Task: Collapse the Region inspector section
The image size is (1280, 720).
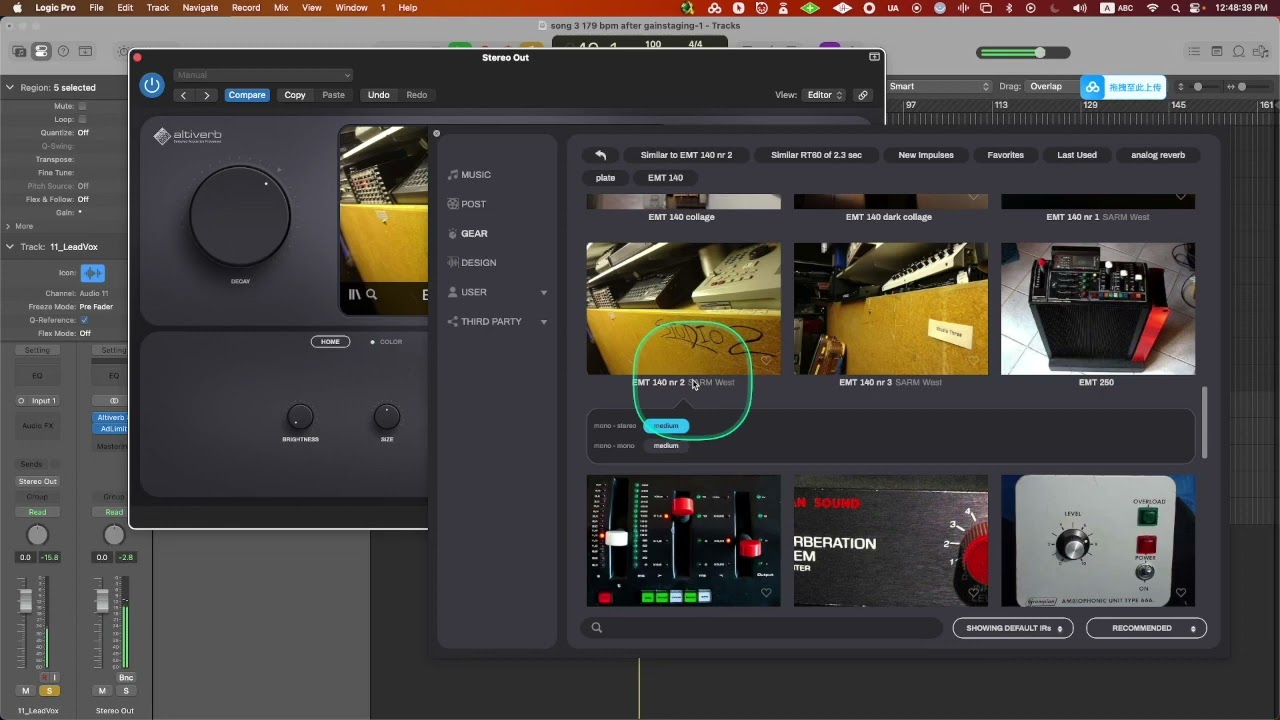Action: point(10,88)
